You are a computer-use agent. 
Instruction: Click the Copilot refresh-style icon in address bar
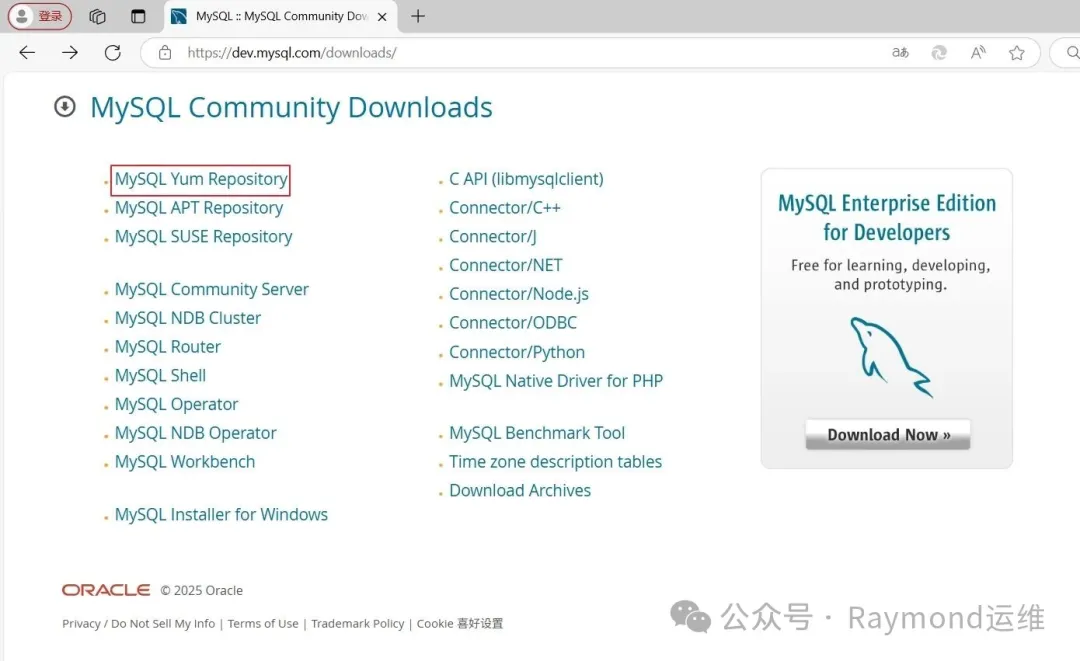coord(939,52)
